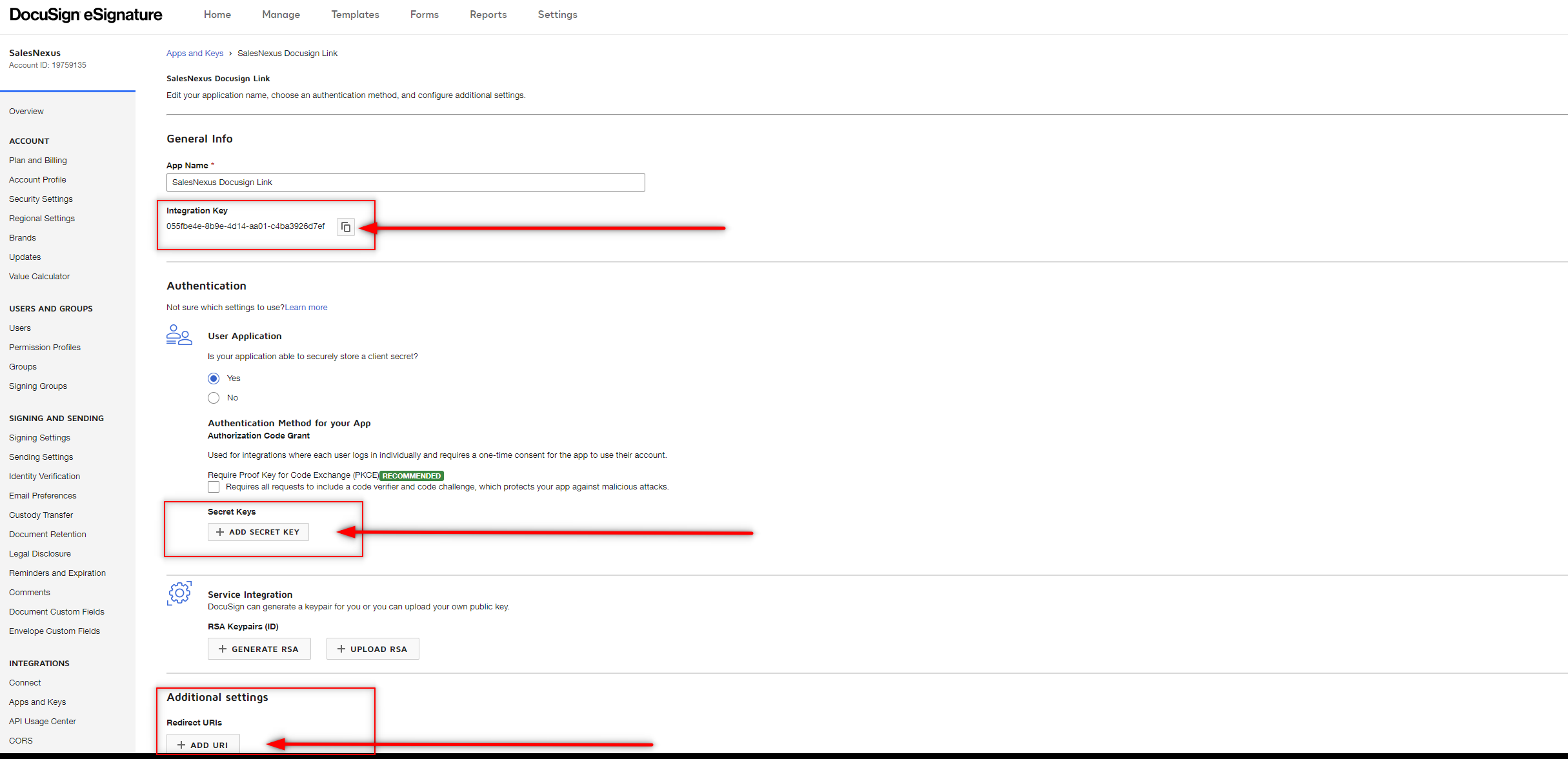The height and width of the screenshot is (759, 1568).
Task: Select Yes for securely storing client secret
Action: (x=214, y=379)
